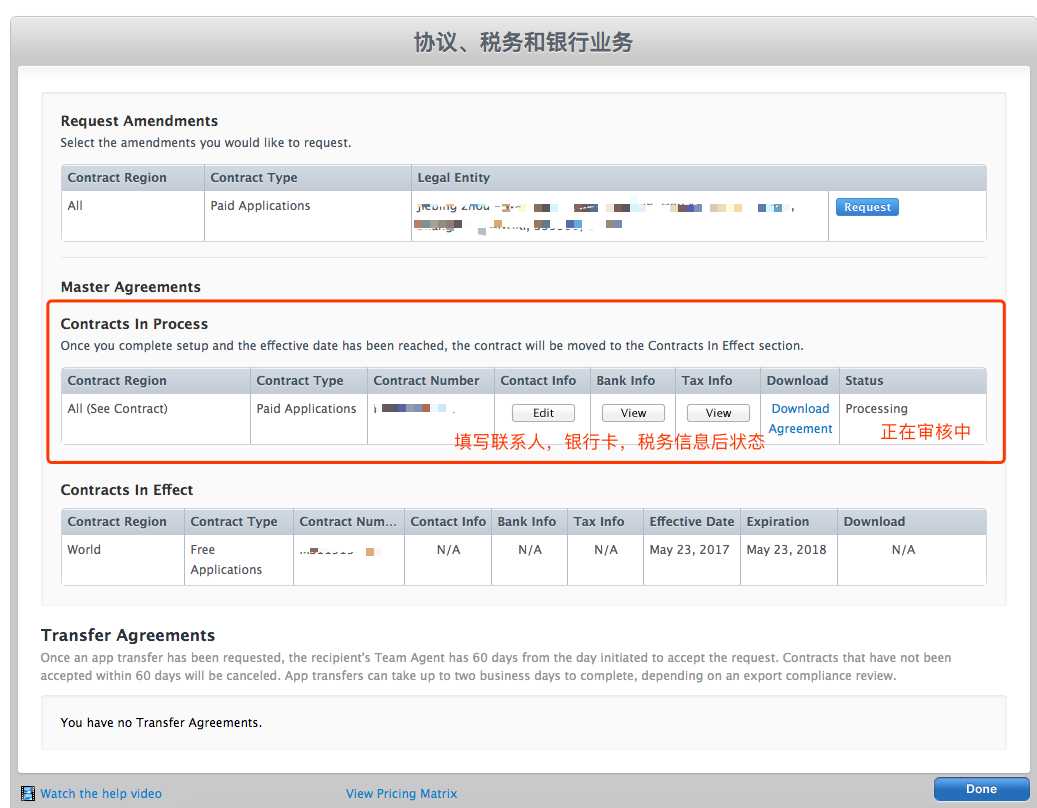Click the N/A under Tax Info in Contracts In Effect

tap(606, 549)
